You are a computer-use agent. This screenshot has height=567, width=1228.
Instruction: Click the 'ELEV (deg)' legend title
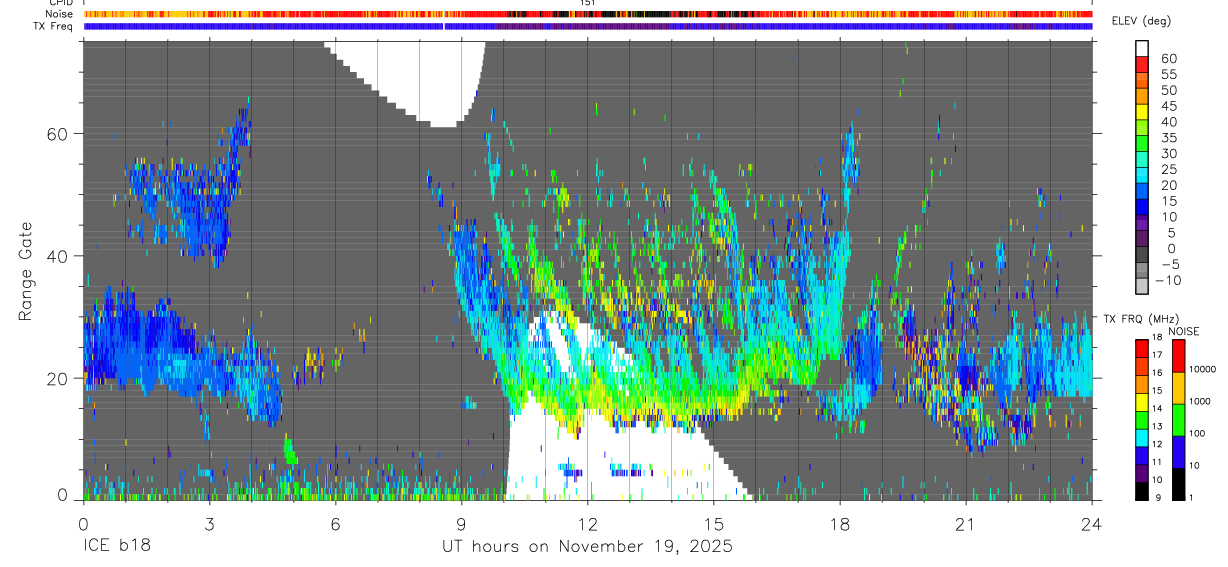click(1141, 21)
